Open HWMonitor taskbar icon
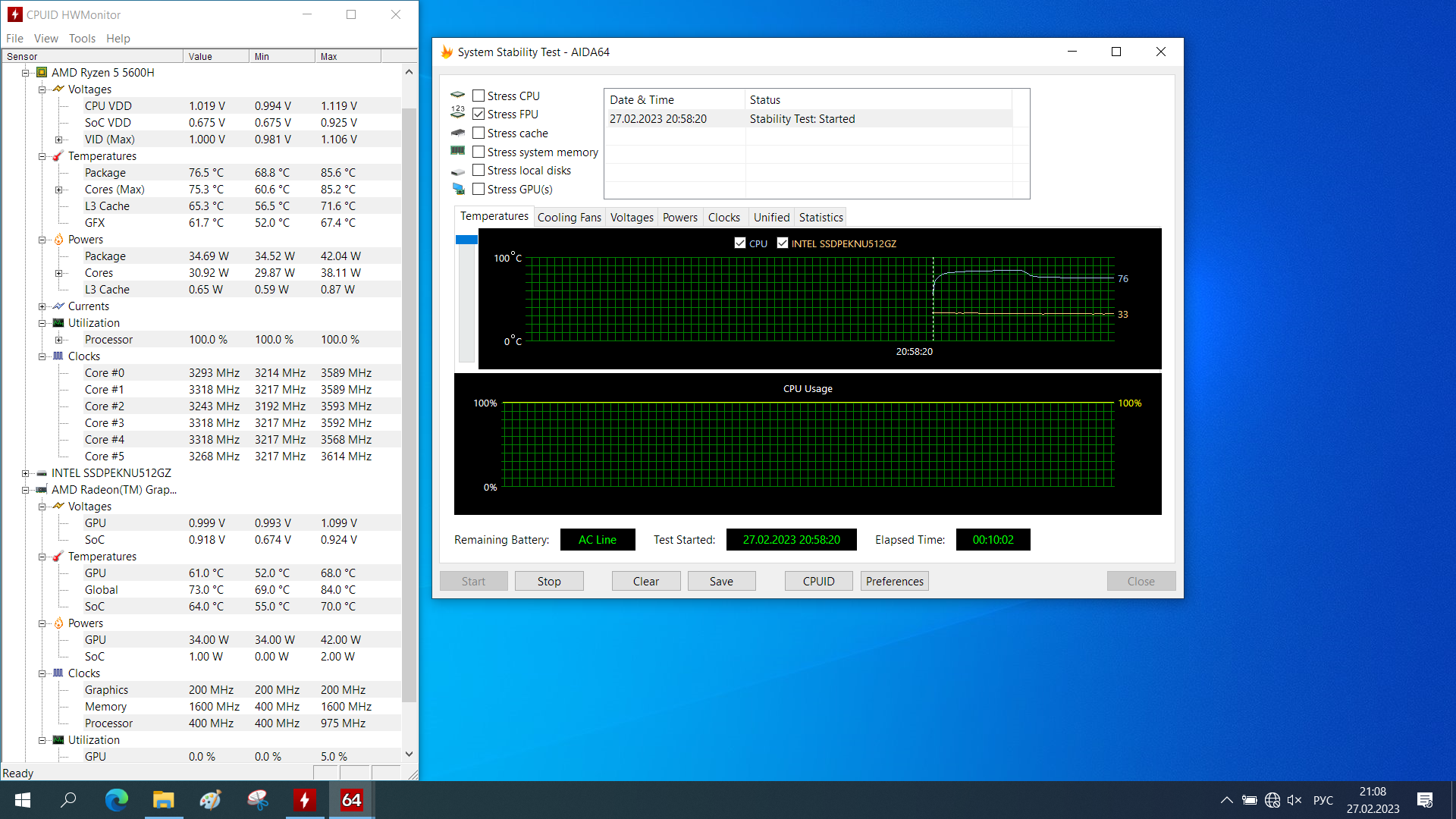1456x819 pixels. [305, 799]
